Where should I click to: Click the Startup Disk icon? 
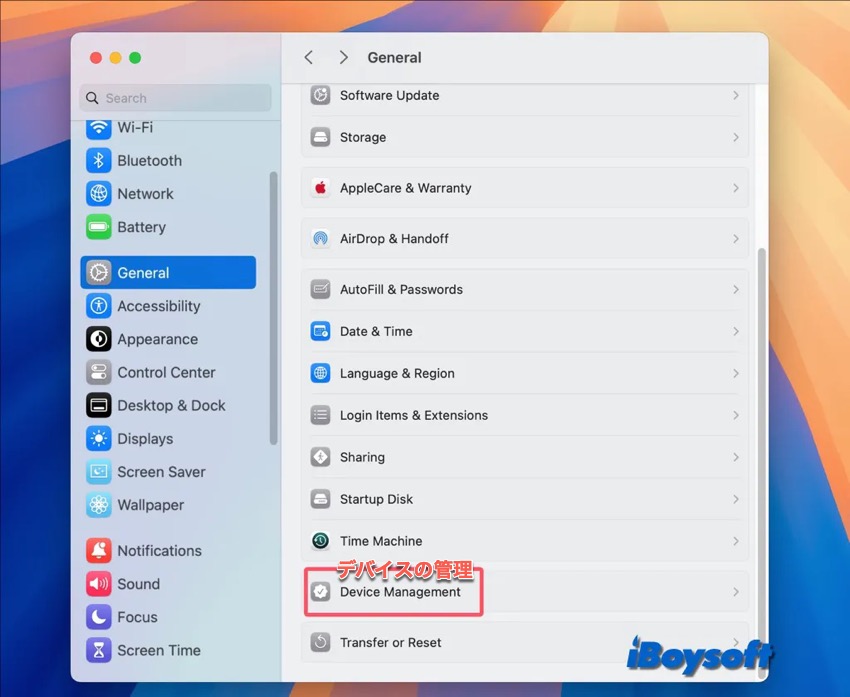tap(320, 499)
